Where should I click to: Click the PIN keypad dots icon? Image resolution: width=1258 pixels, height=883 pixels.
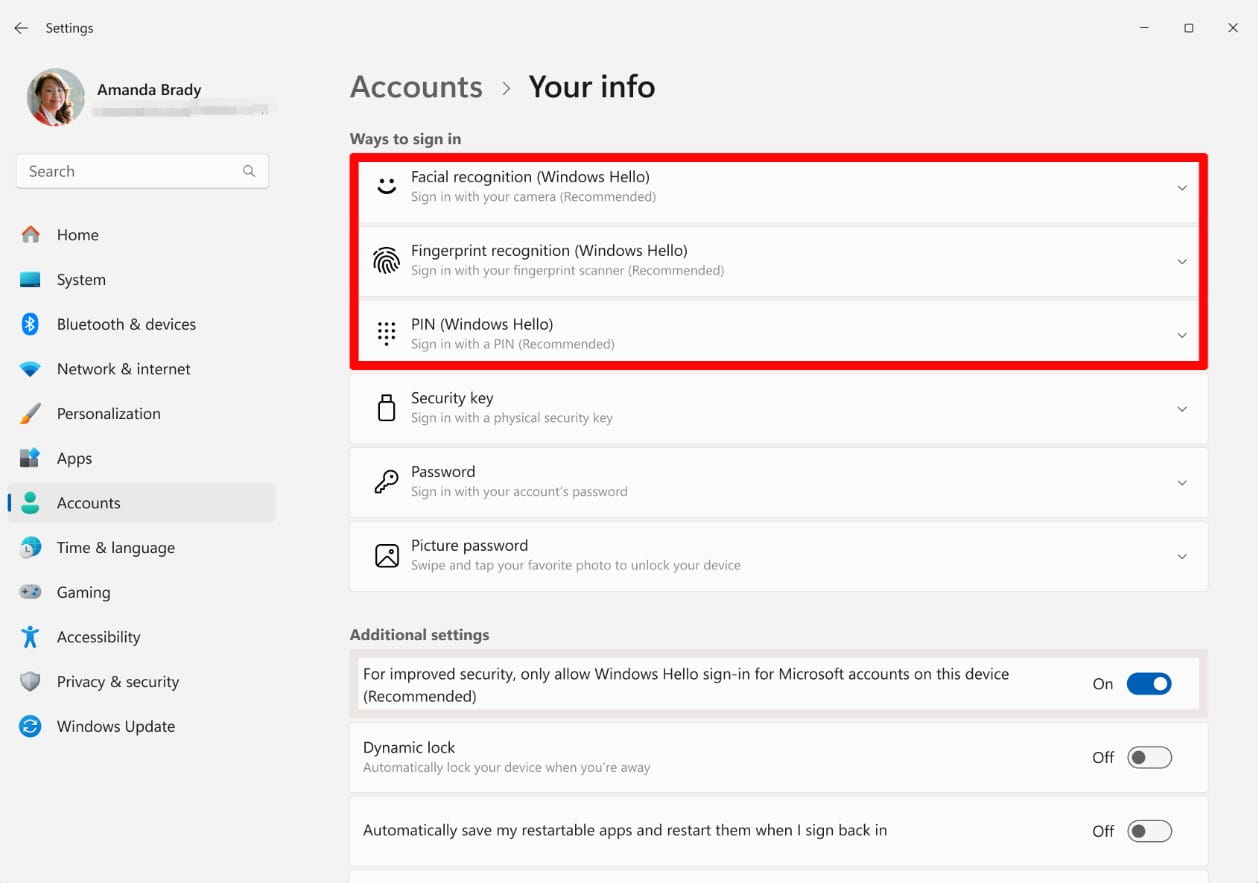[x=386, y=334]
